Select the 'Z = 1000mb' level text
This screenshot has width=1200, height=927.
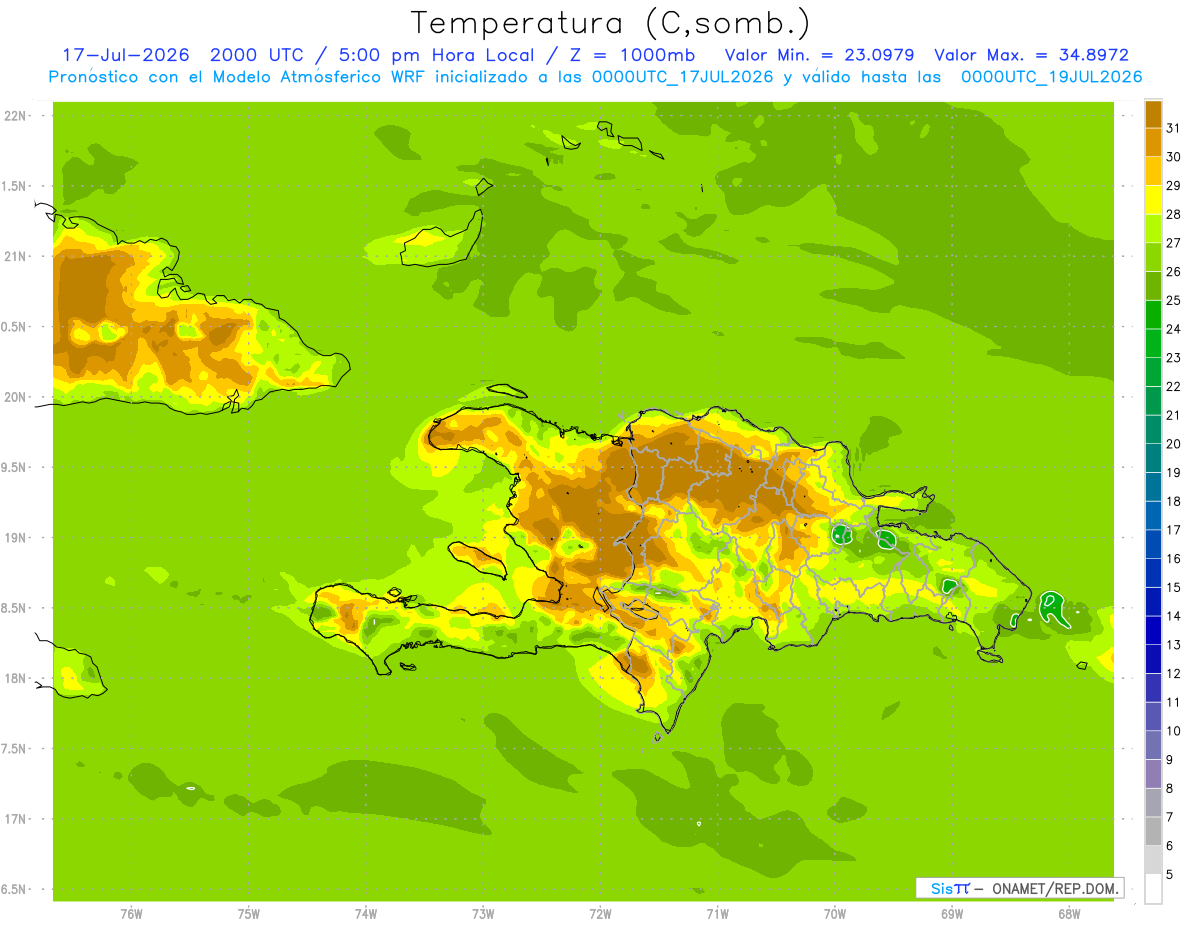[631, 55]
